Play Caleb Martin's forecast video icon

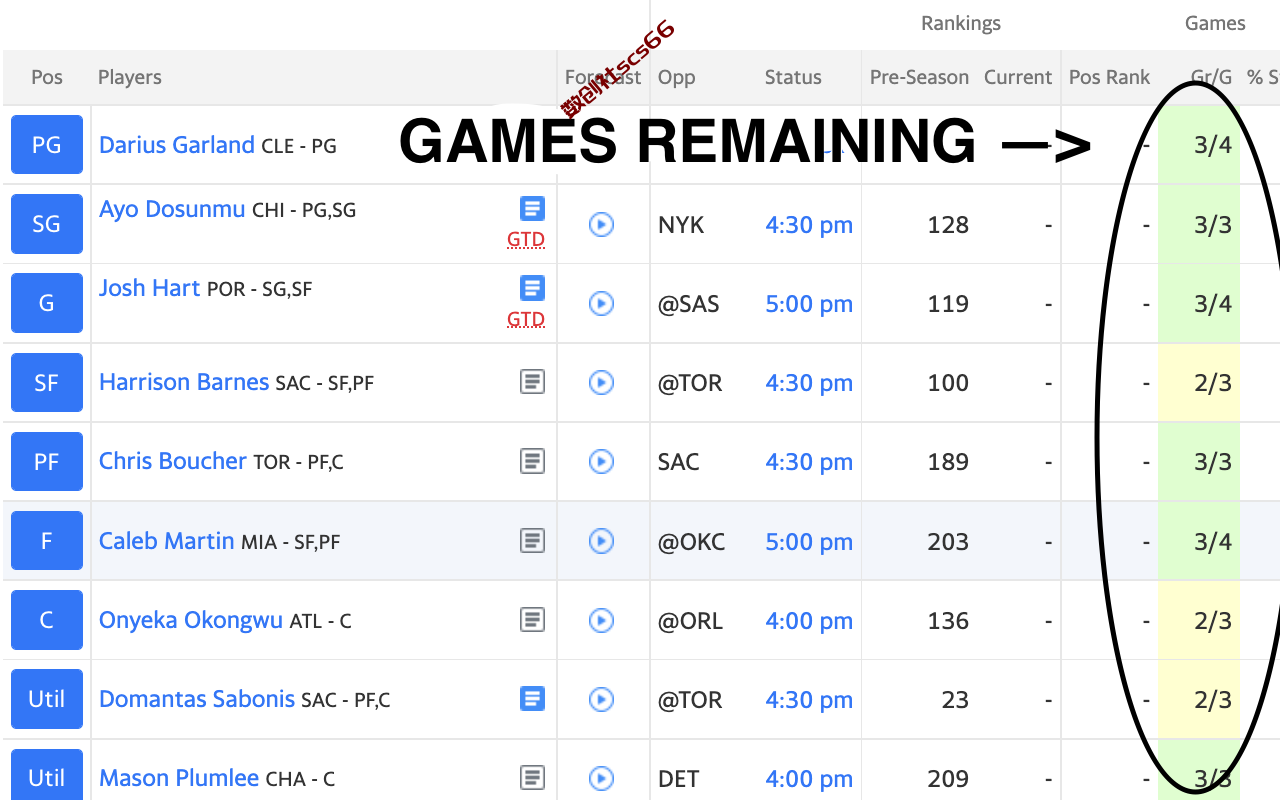tap(601, 541)
